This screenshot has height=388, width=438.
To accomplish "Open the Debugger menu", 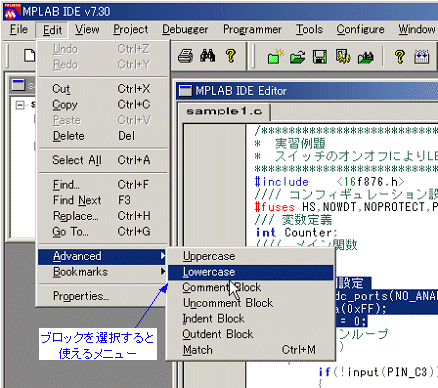I will [185, 29].
